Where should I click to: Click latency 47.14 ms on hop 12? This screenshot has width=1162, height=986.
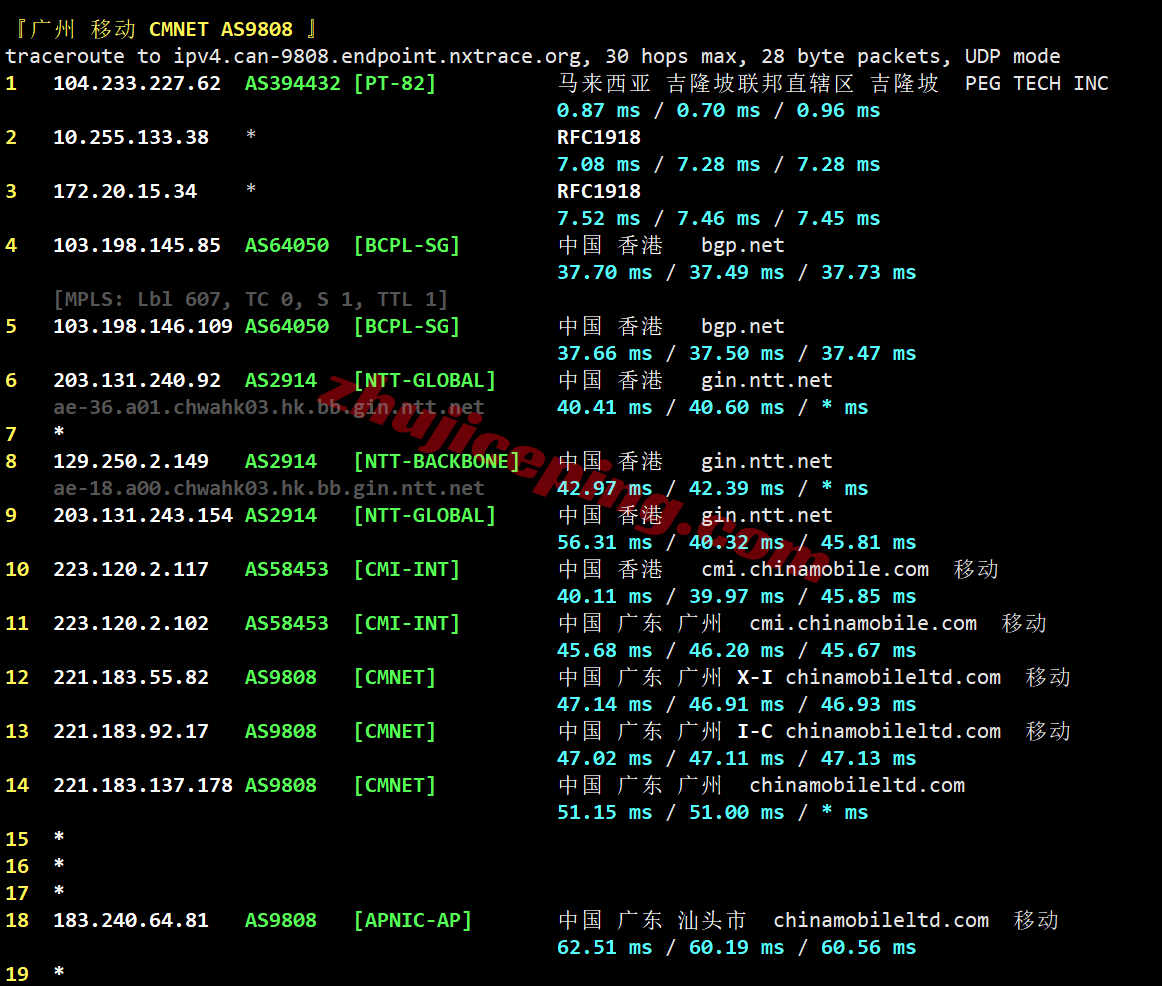(604, 704)
